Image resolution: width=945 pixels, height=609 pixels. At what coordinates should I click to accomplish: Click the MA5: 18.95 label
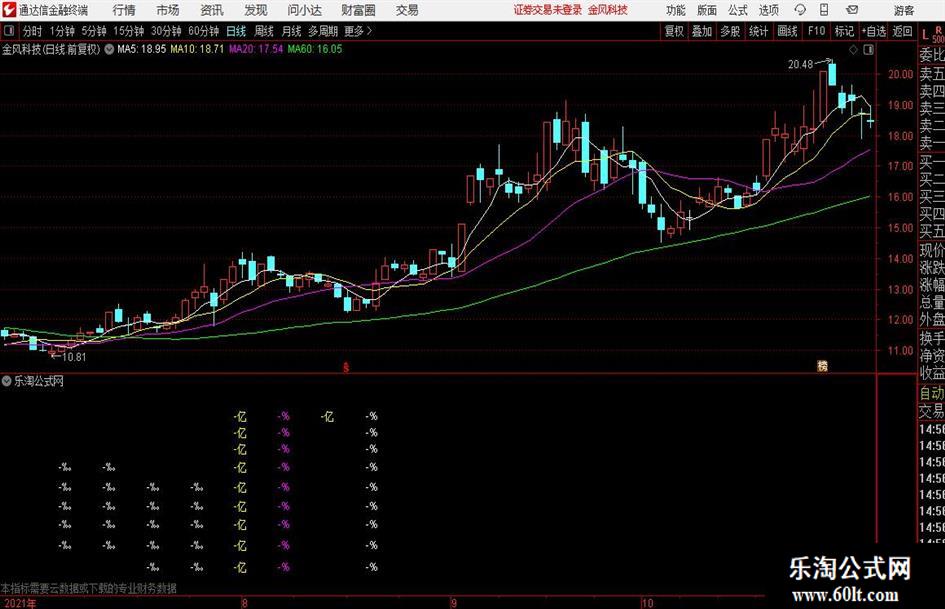[x=142, y=49]
